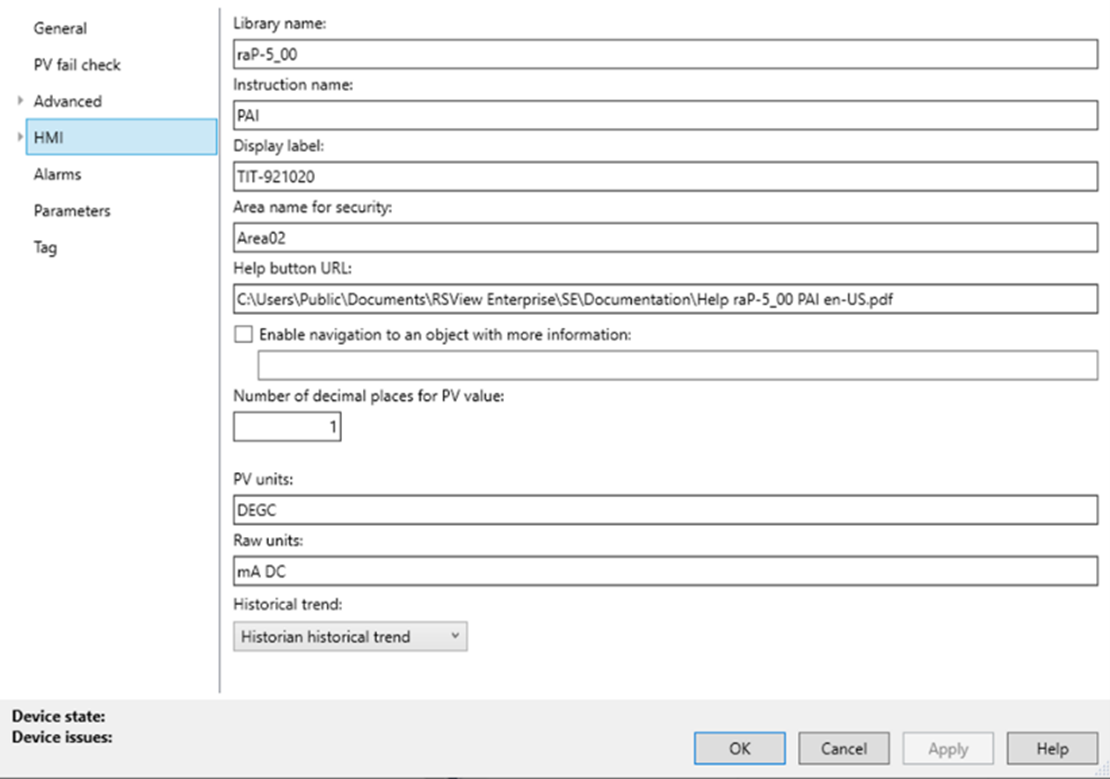
Task: Open Help for this dialog
Action: coord(1050,748)
